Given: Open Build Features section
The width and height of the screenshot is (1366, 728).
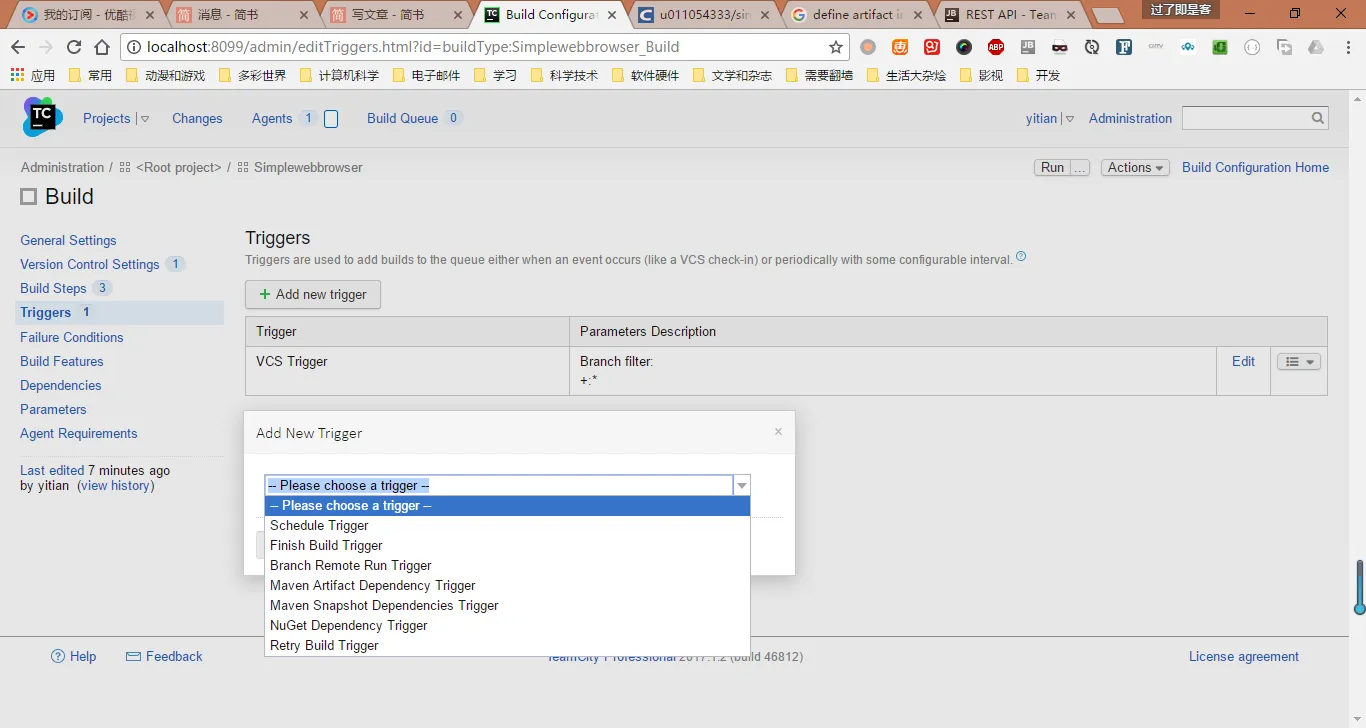Looking at the screenshot, I should click(x=62, y=361).
